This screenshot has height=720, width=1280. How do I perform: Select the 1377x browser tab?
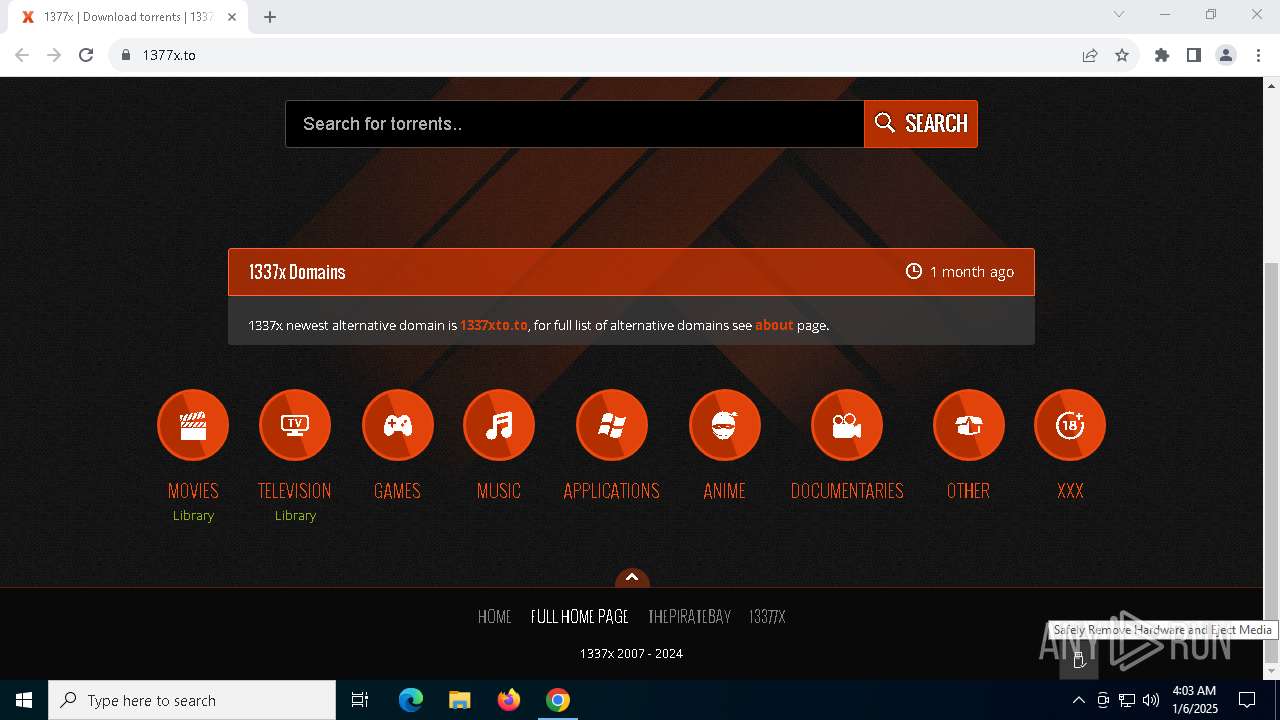point(128,17)
